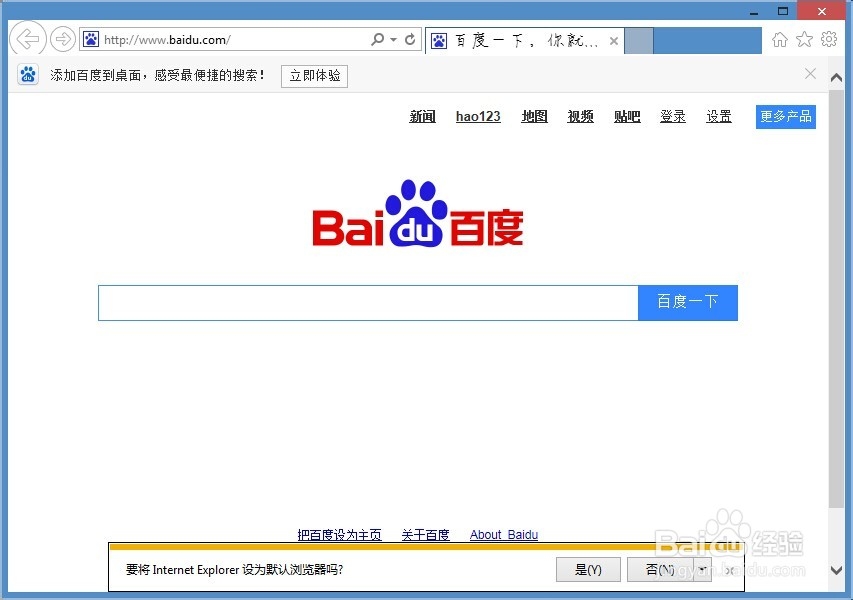Open the hao123 link
This screenshot has height=600, width=853.
[478, 116]
